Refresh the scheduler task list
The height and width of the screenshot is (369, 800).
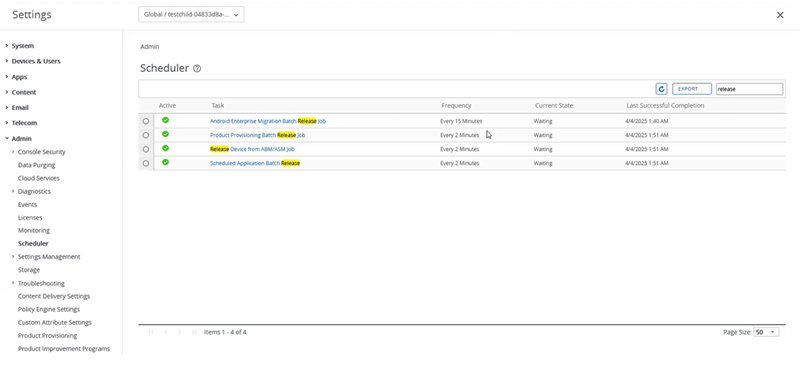pos(661,89)
